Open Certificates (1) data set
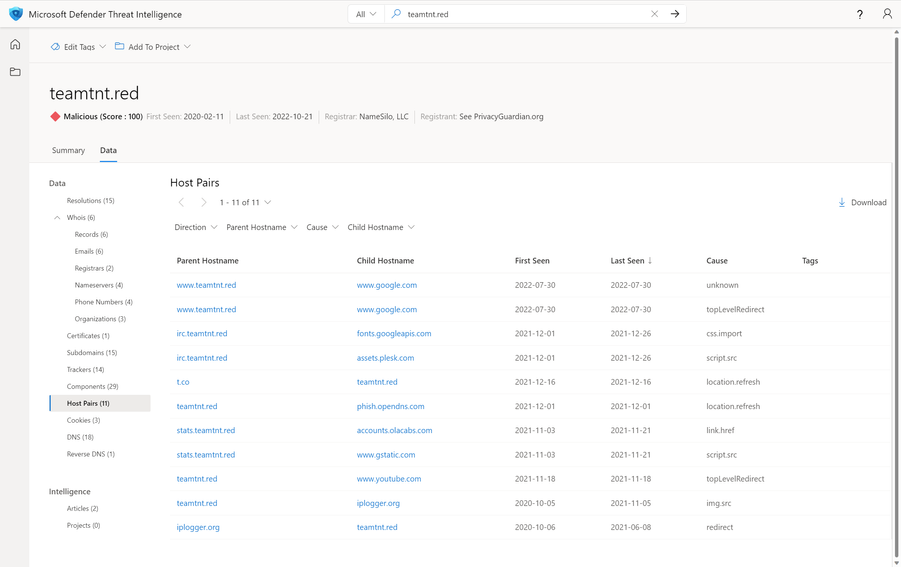Screen dimensions: 901x567 [x=88, y=335]
